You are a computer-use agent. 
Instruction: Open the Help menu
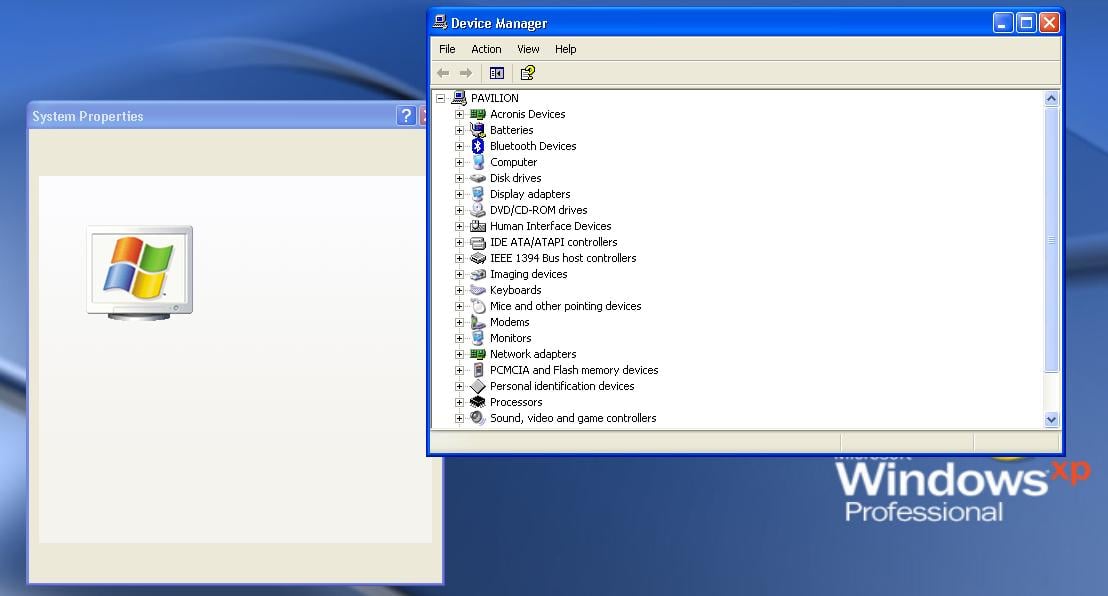click(565, 49)
